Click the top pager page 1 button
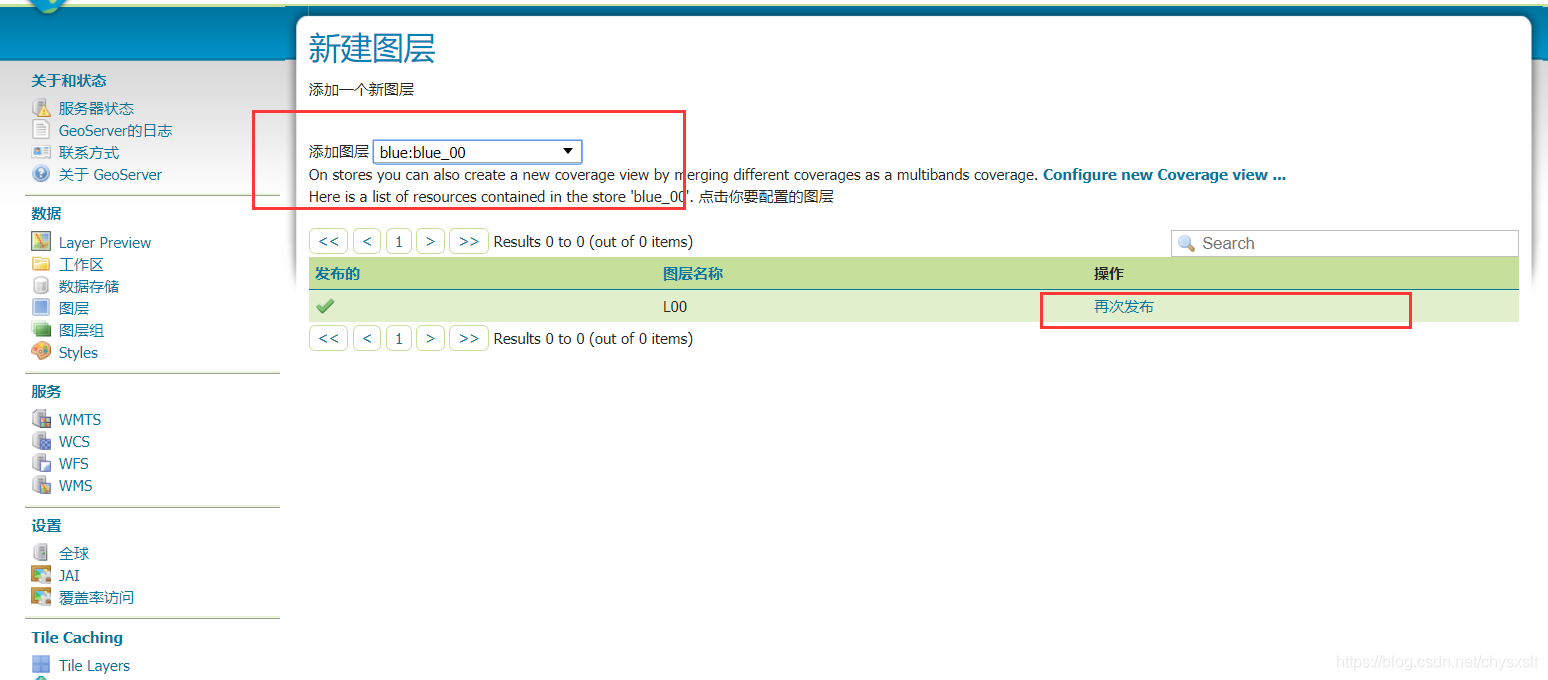This screenshot has height=680, width=1548. click(399, 241)
